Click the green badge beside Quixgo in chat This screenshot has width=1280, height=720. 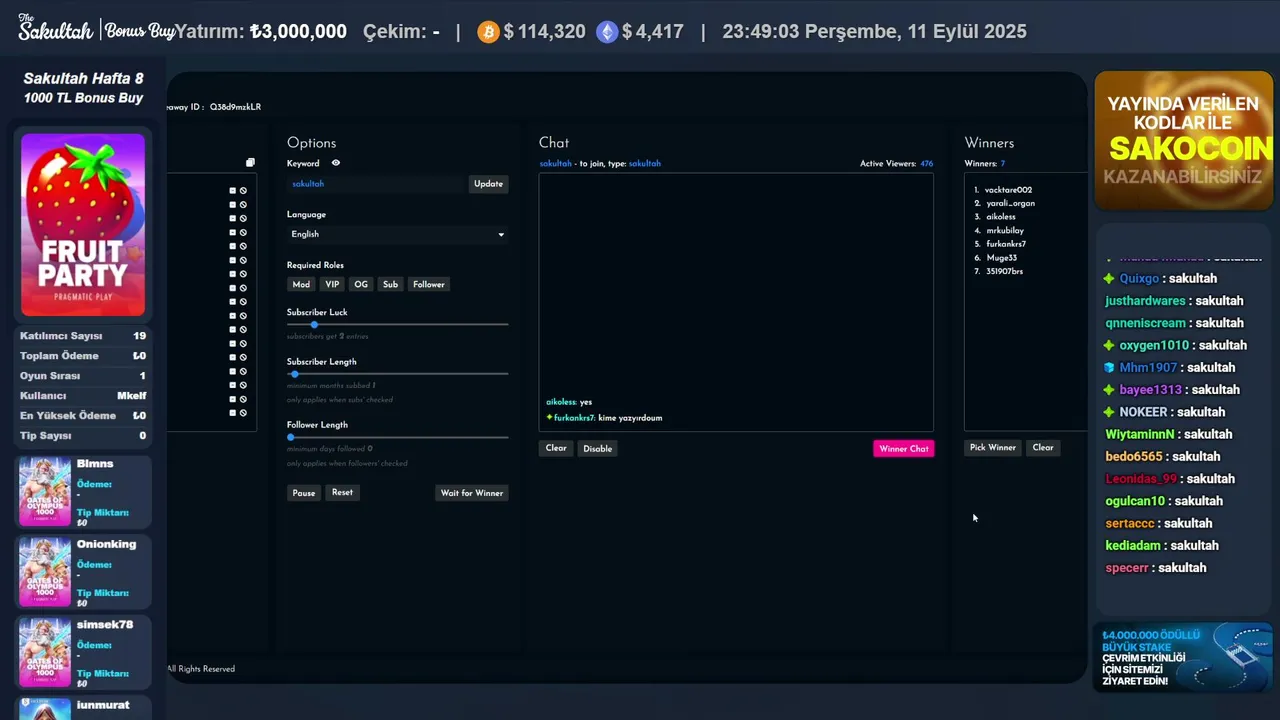[x=1109, y=279]
